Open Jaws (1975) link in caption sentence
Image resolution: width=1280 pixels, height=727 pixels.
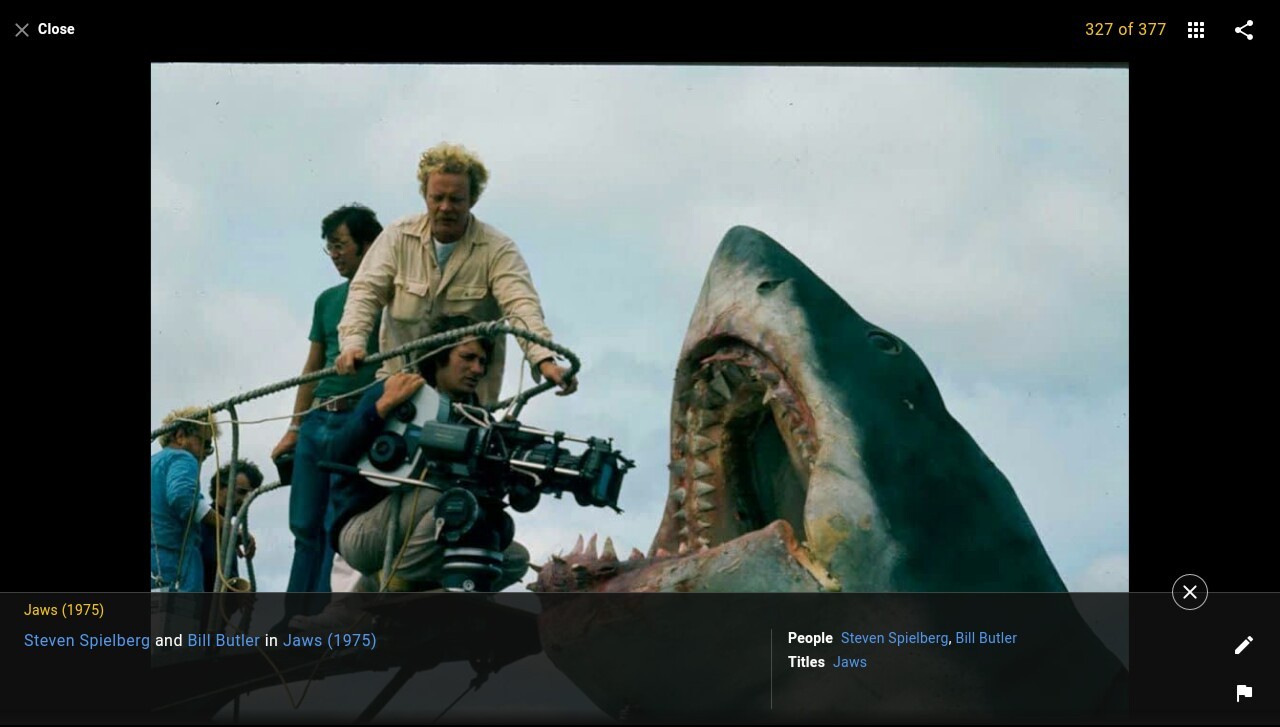pos(330,640)
